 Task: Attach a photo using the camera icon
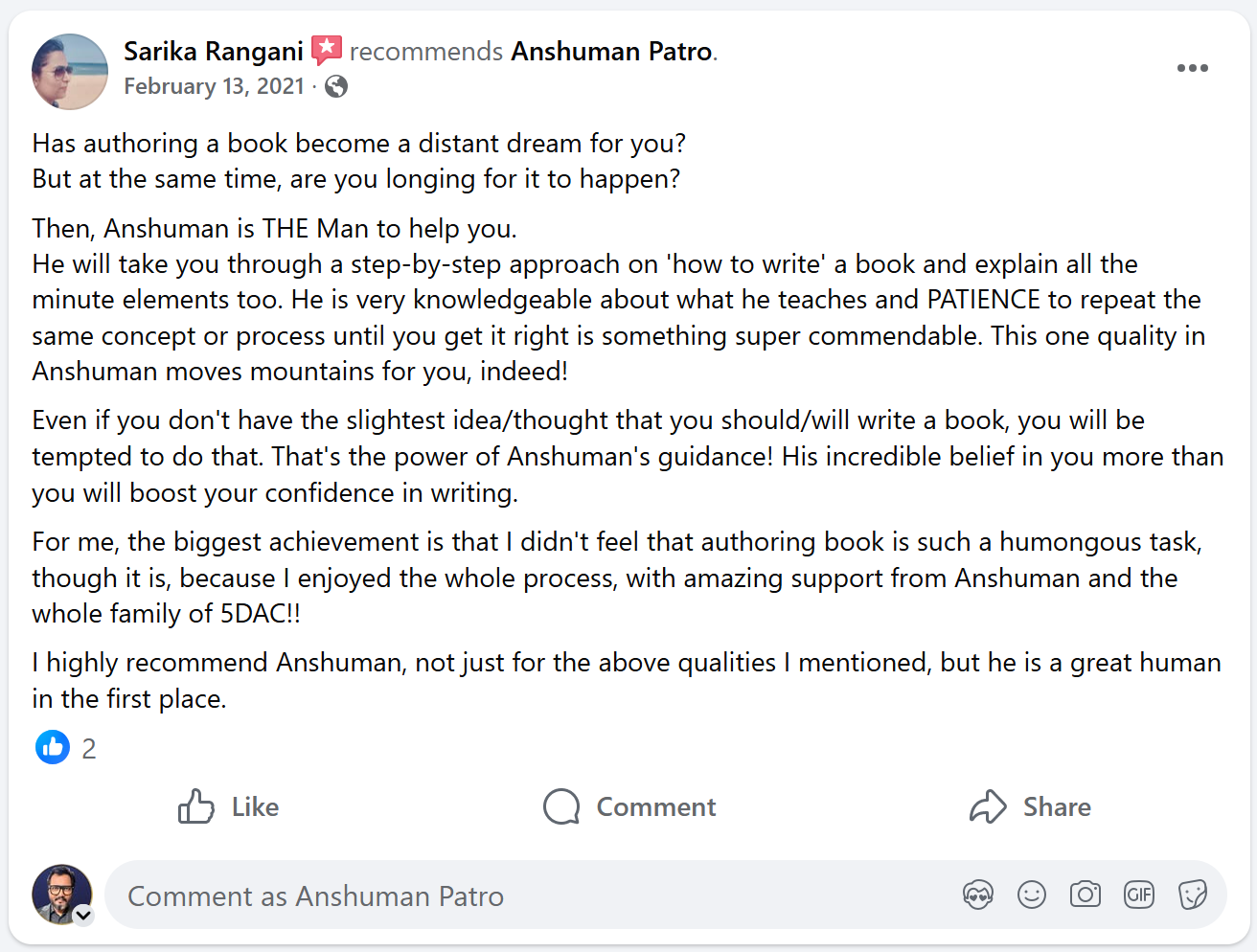tap(1086, 894)
